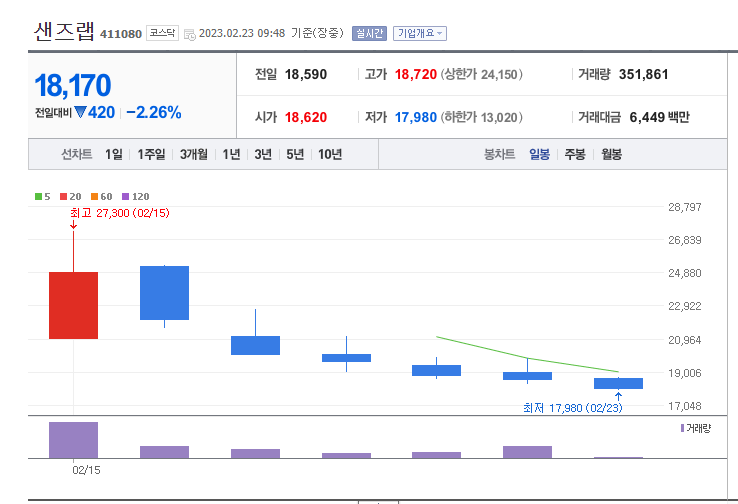Screen dimensions: 738x504
Task: Click the calendar clock icon beside the date
Action: (x=190, y=34)
